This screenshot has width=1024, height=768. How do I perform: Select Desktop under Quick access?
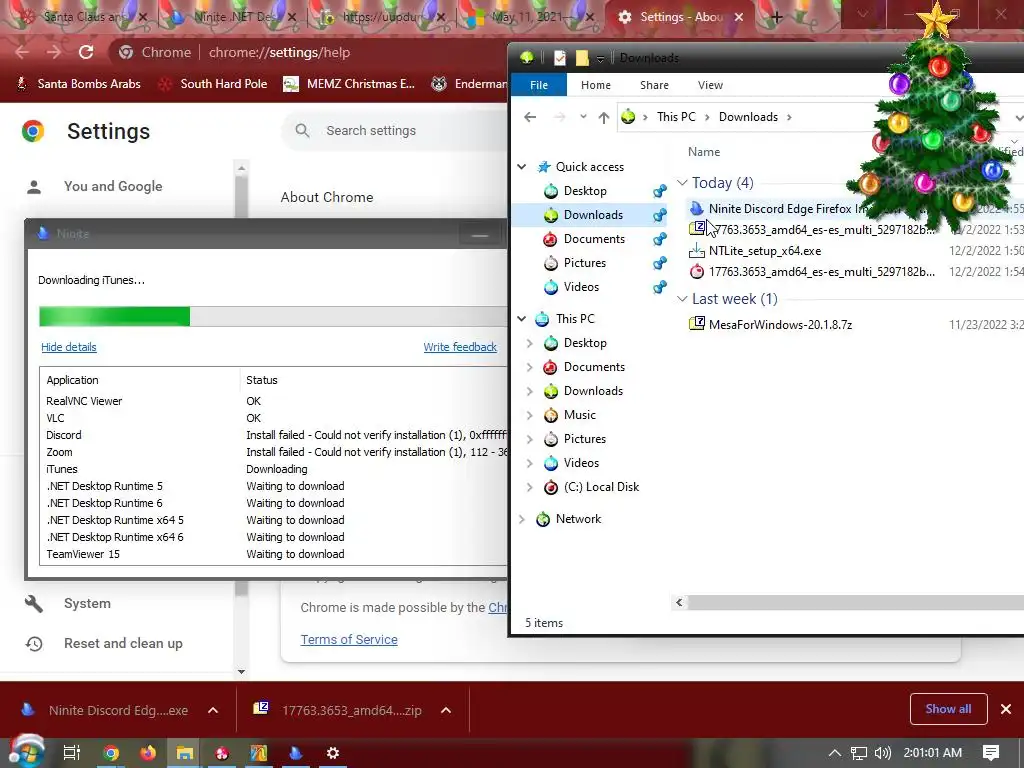[x=585, y=191]
